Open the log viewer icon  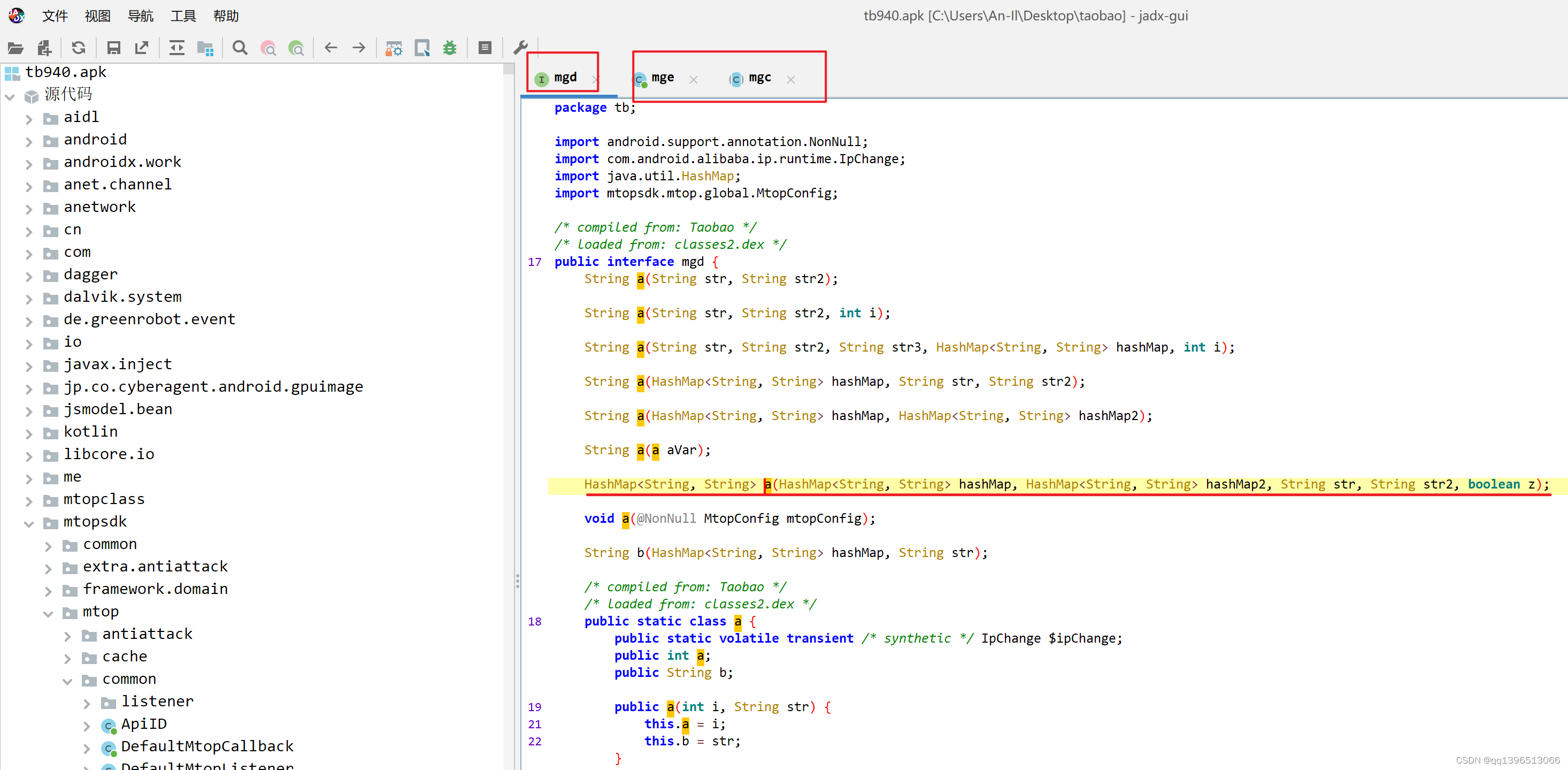(485, 48)
